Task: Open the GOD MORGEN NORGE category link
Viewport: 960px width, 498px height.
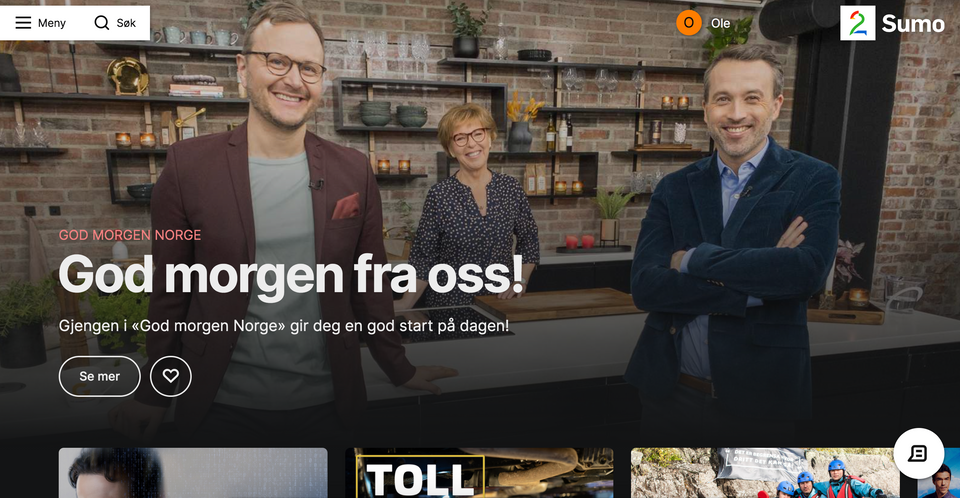Action: 130,235
